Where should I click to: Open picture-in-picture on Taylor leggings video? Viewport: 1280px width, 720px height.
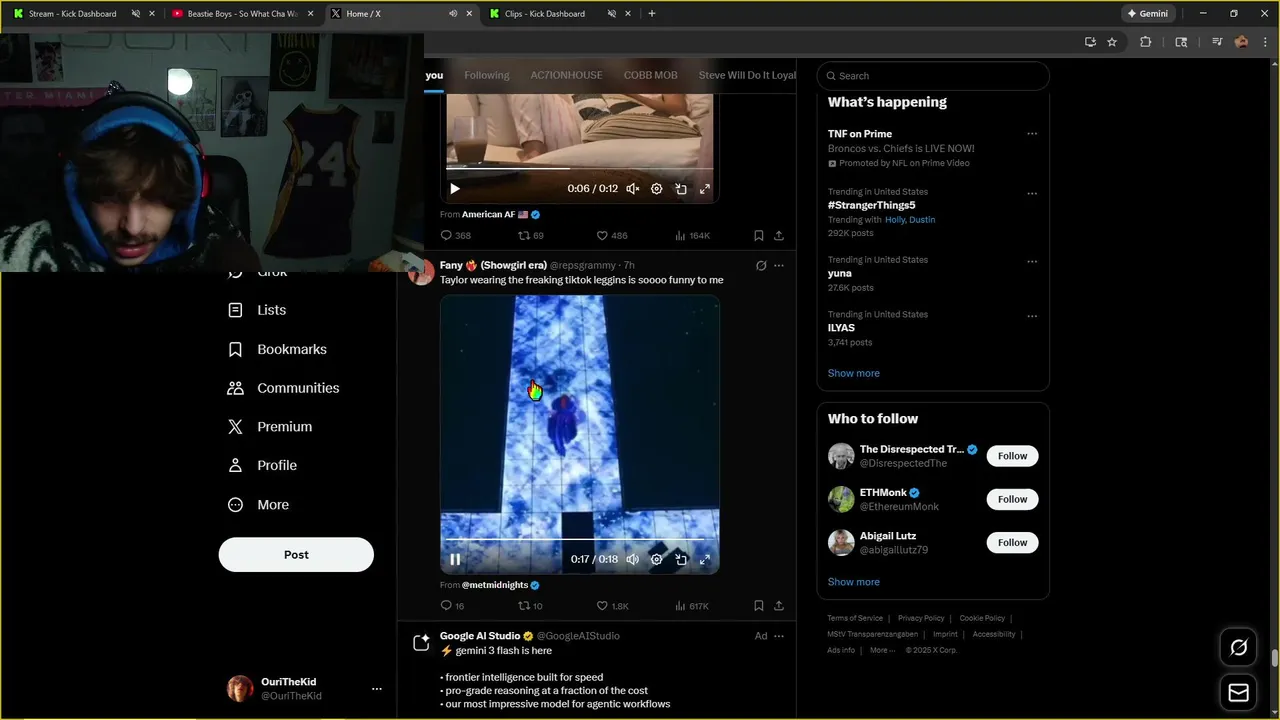(681, 560)
